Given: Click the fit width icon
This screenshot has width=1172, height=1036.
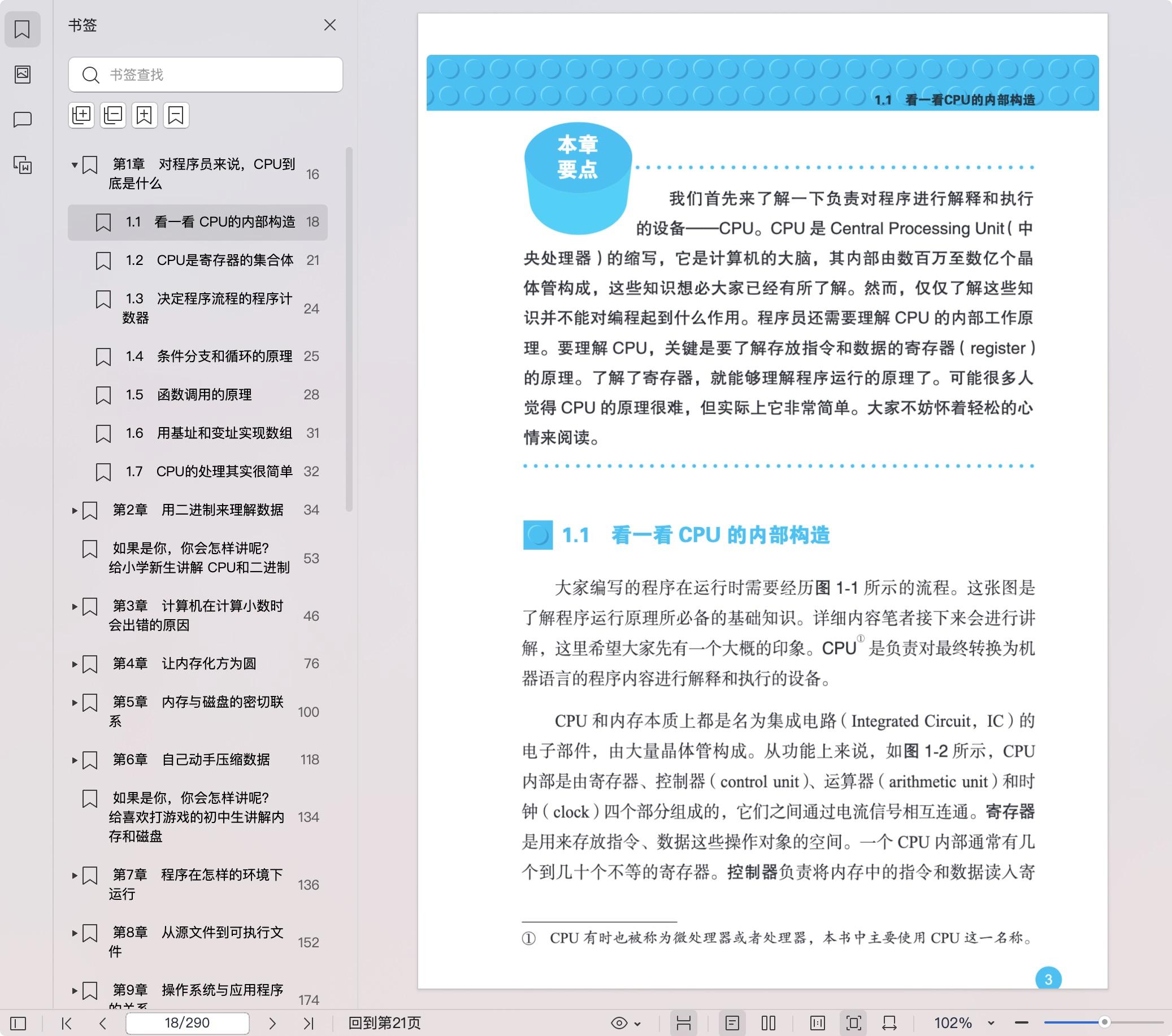Looking at the screenshot, I should [x=890, y=1024].
